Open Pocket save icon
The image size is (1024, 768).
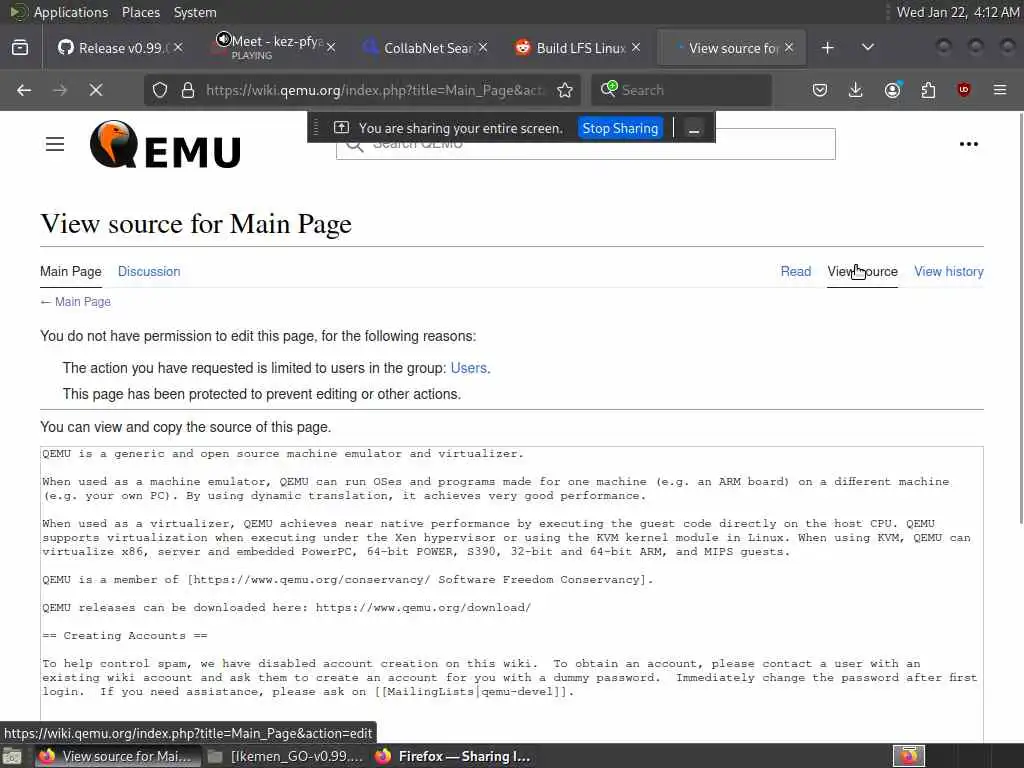point(820,90)
